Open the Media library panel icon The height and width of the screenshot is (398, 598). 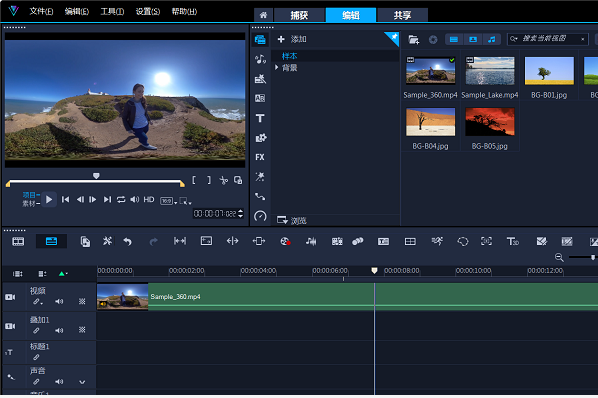tap(260, 39)
